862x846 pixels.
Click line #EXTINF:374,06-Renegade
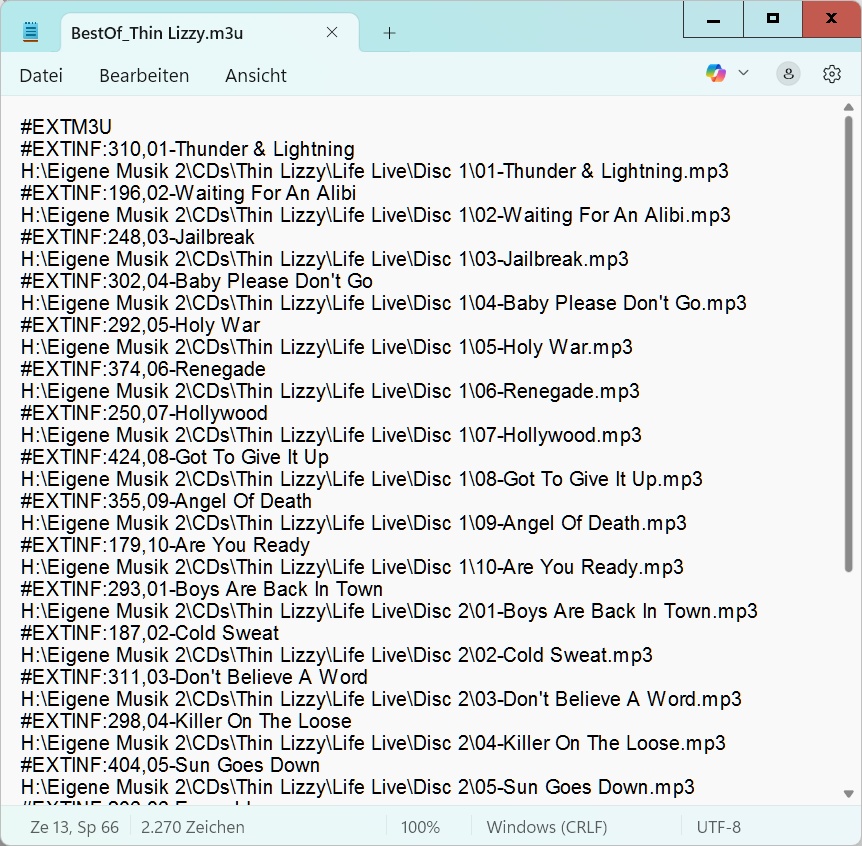pos(143,369)
